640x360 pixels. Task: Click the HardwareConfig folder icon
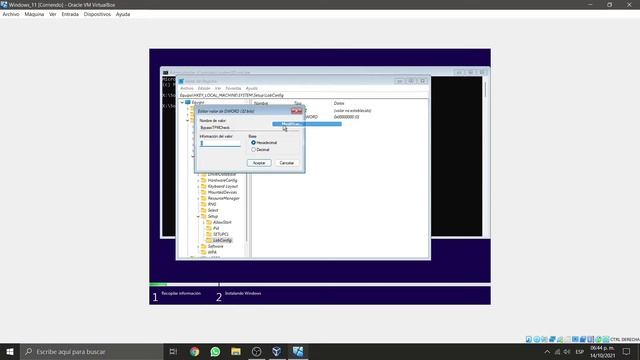coord(204,180)
